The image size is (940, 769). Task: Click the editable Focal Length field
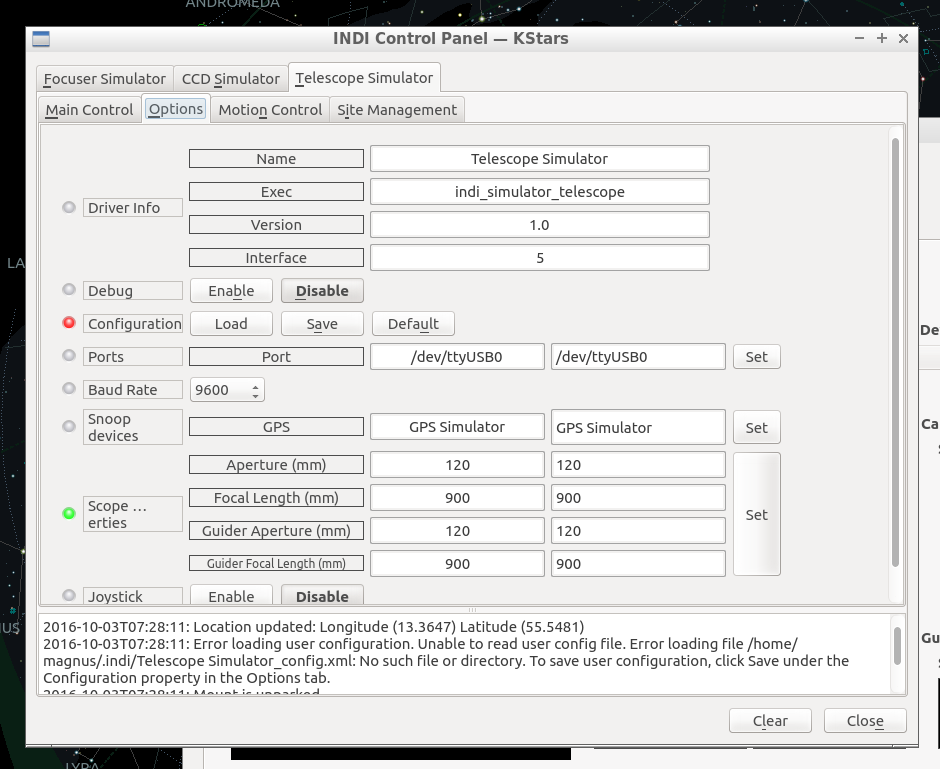point(637,498)
